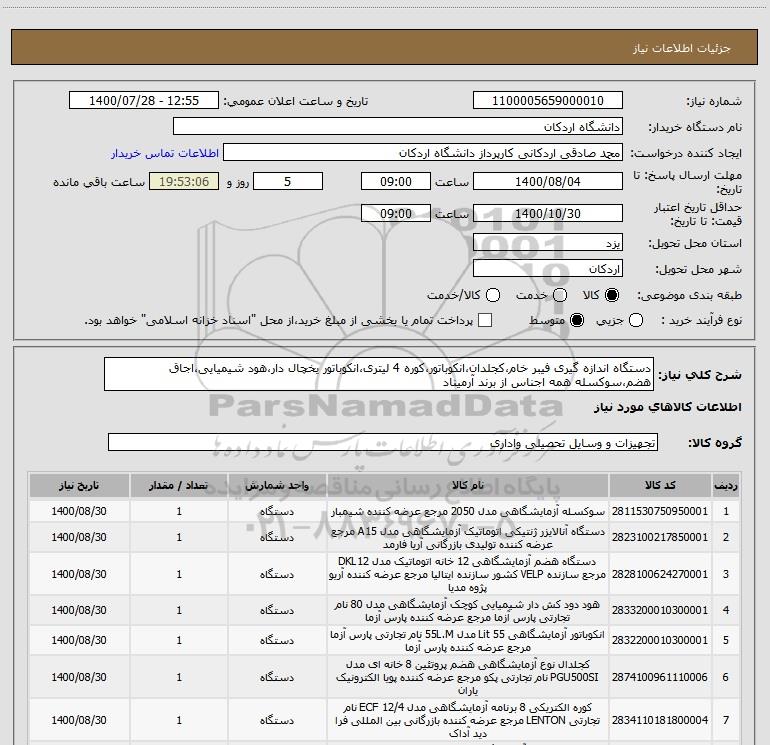Click the آنالایزر ژنتیکی A15 item name
Image resolution: width=770 pixels, height=745 pixels.
(x=468, y=538)
